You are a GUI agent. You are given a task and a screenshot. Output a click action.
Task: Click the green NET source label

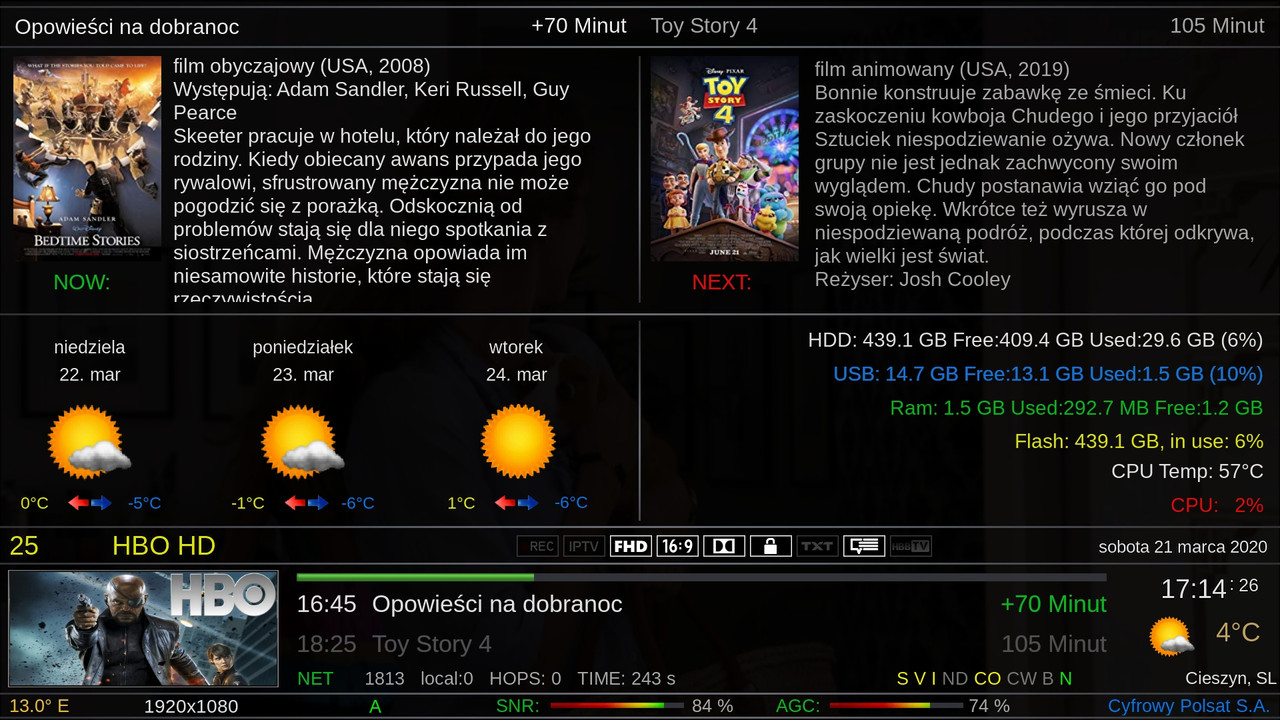(x=315, y=678)
